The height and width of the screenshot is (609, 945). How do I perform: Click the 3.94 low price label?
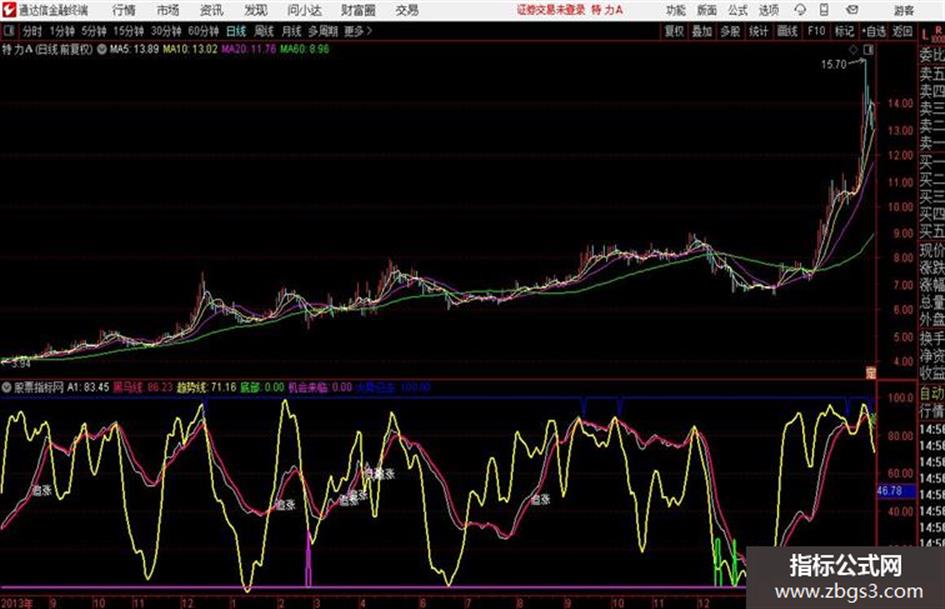(x=20, y=364)
